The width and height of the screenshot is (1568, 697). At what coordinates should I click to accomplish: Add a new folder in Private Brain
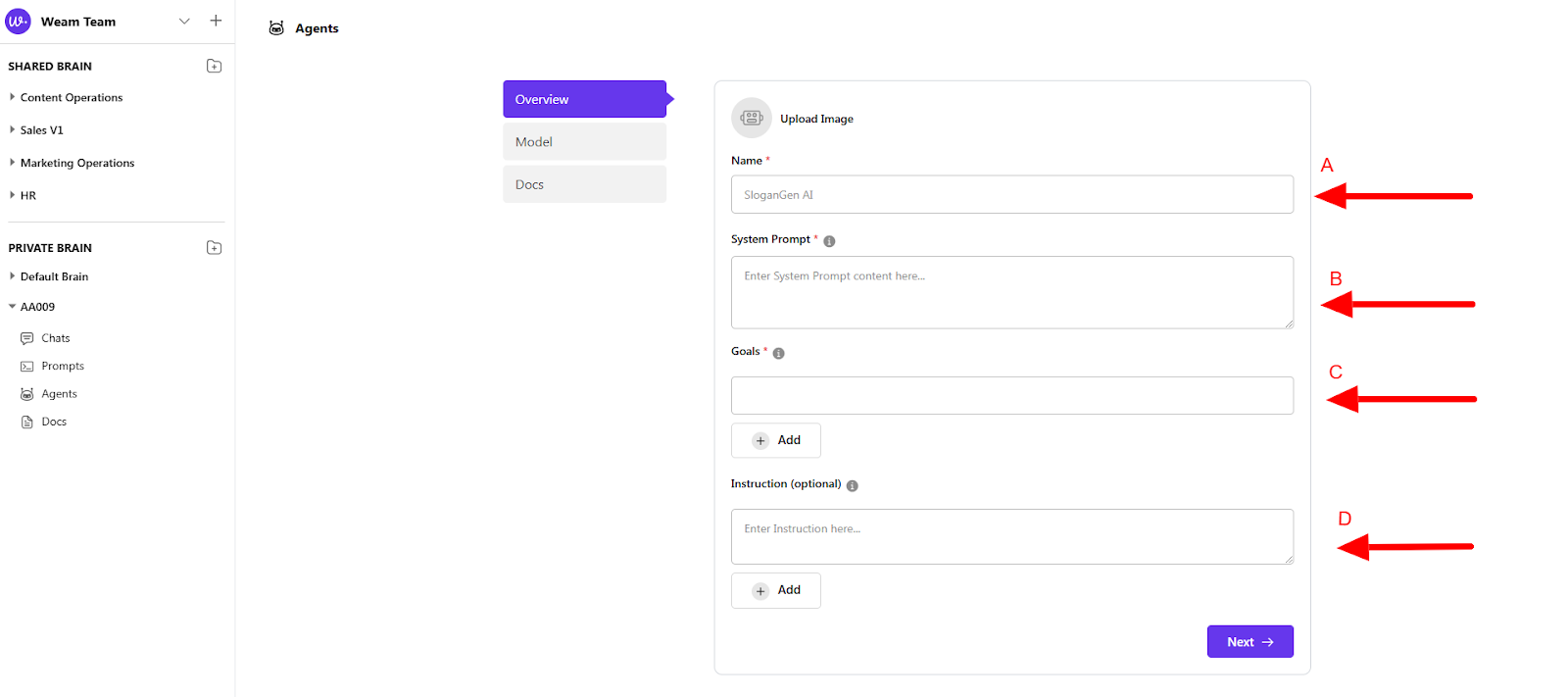[x=214, y=248]
